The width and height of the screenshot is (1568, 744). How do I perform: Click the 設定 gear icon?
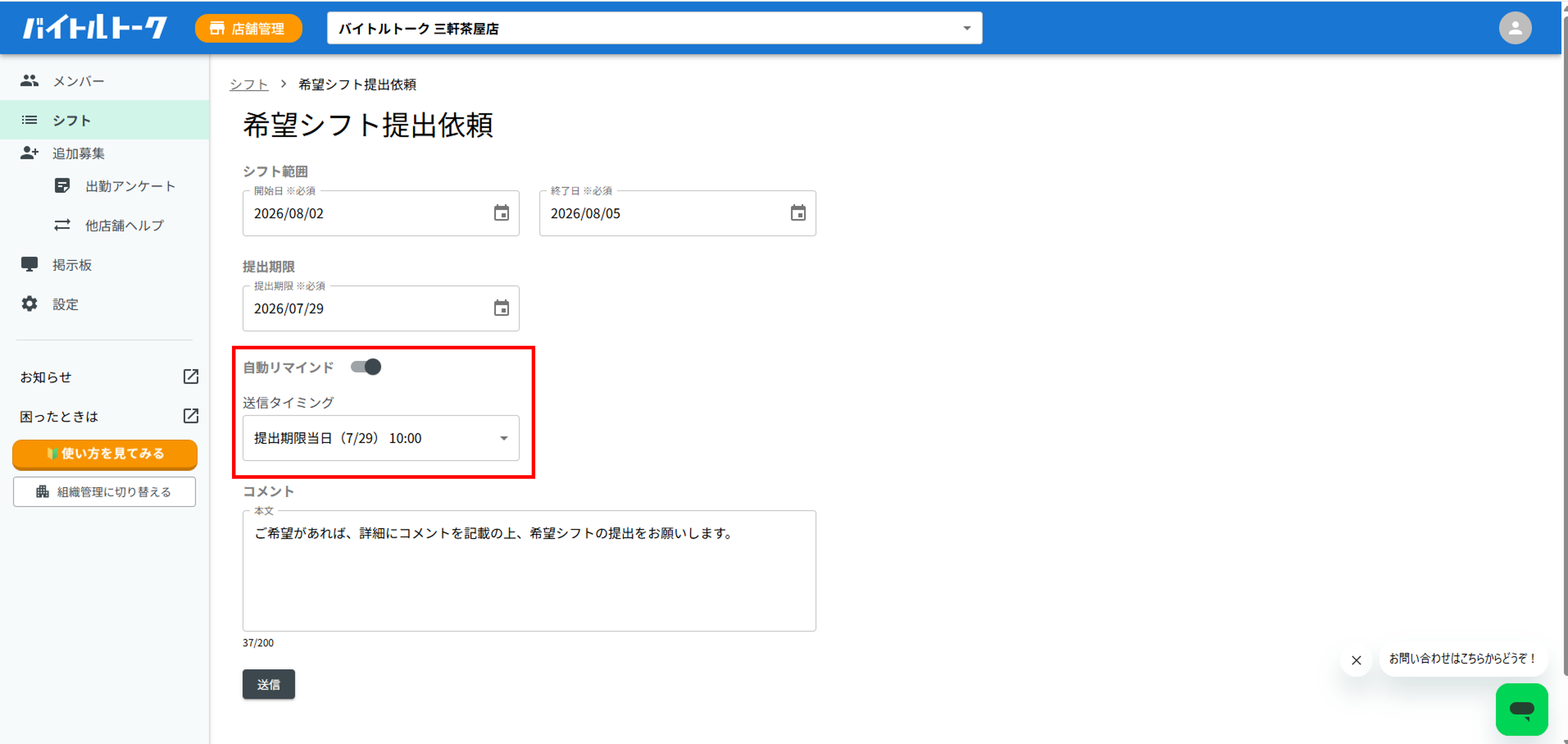click(29, 304)
